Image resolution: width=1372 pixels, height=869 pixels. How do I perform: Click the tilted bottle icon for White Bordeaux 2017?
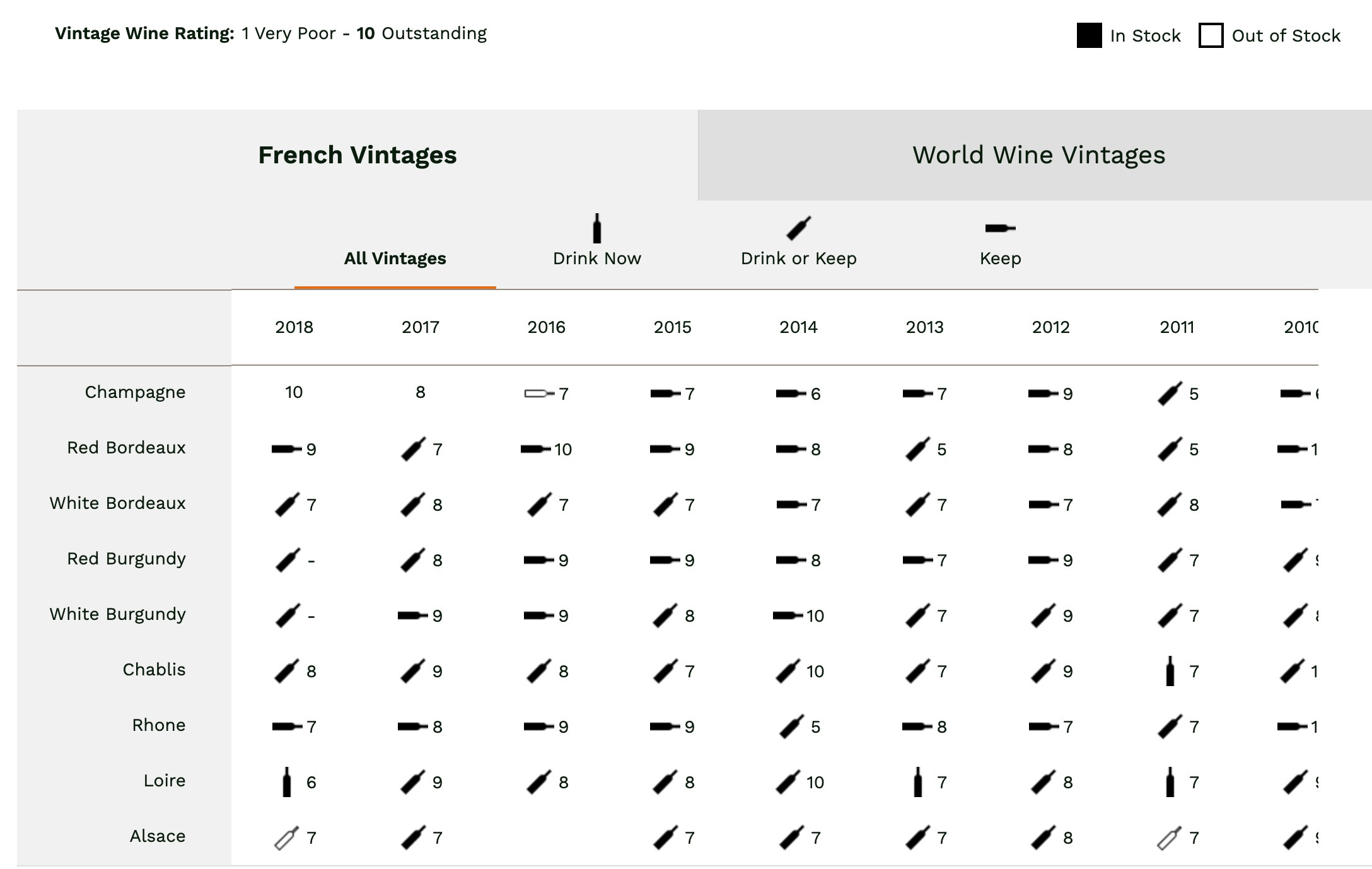point(414,503)
